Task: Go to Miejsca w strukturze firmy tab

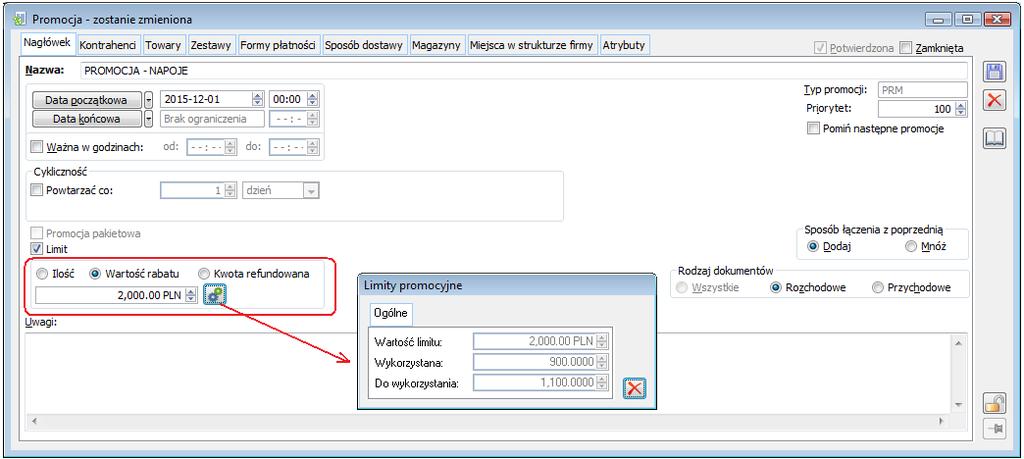Action: pos(532,45)
